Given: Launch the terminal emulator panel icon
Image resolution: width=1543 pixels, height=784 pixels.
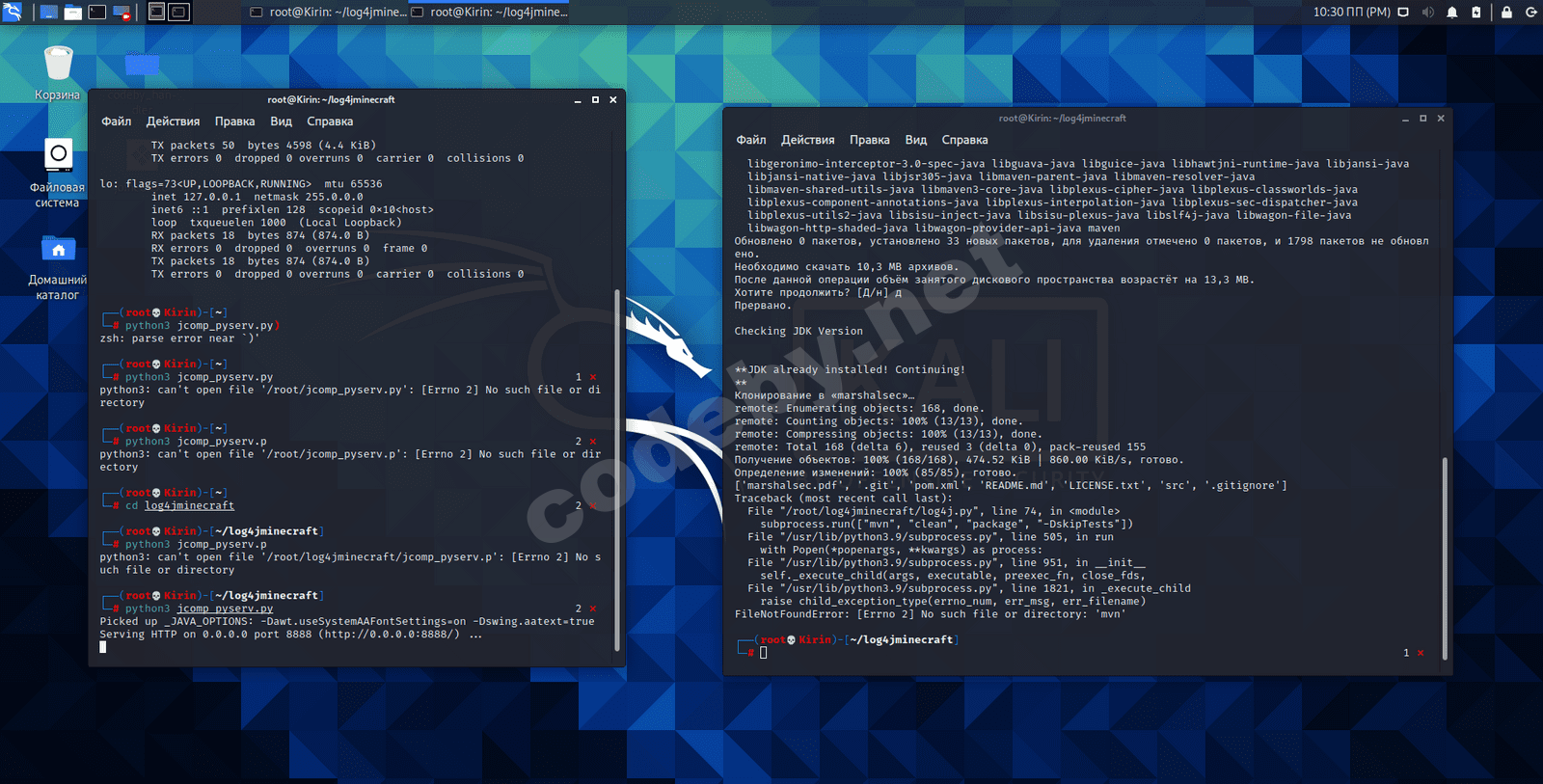Looking at the screenshot, I should coord(97,12).
